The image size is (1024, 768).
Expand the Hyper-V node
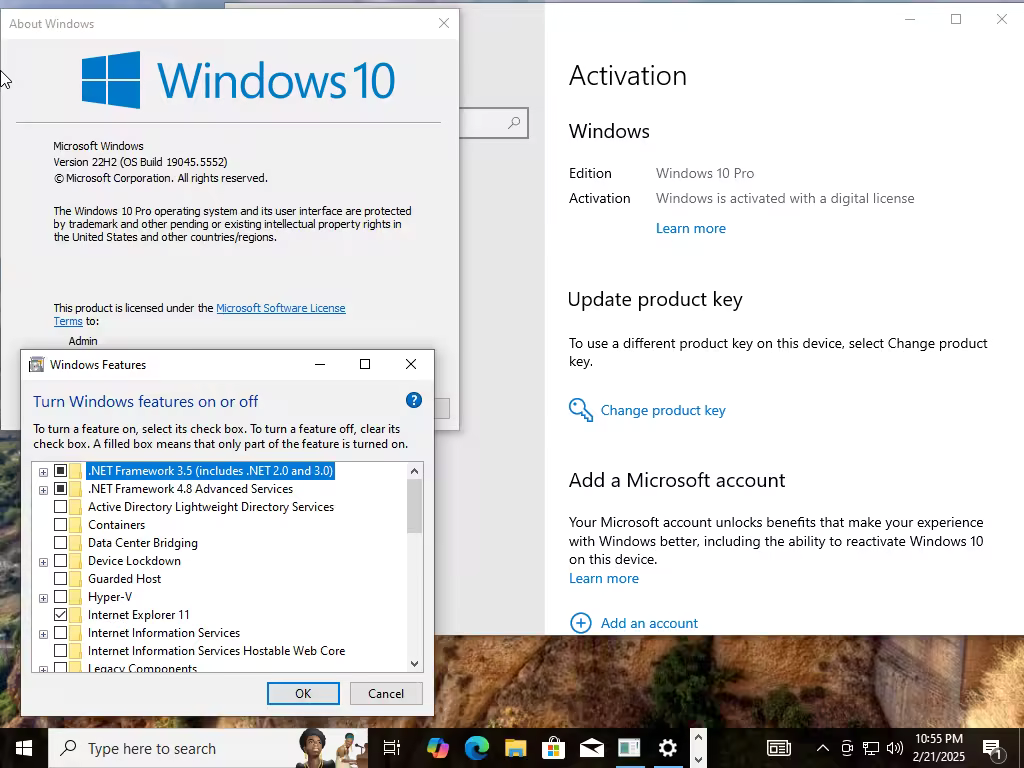pos(44,598)
